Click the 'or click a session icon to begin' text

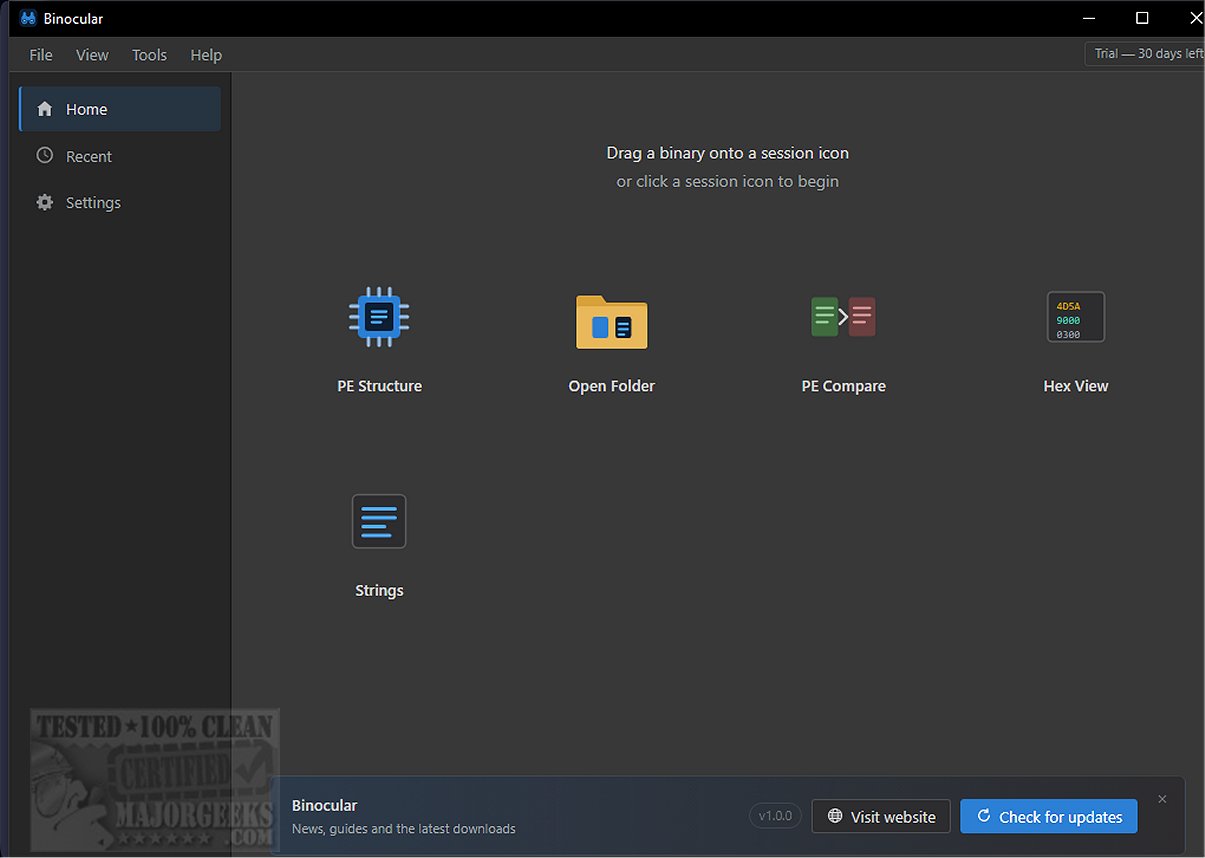727,181
